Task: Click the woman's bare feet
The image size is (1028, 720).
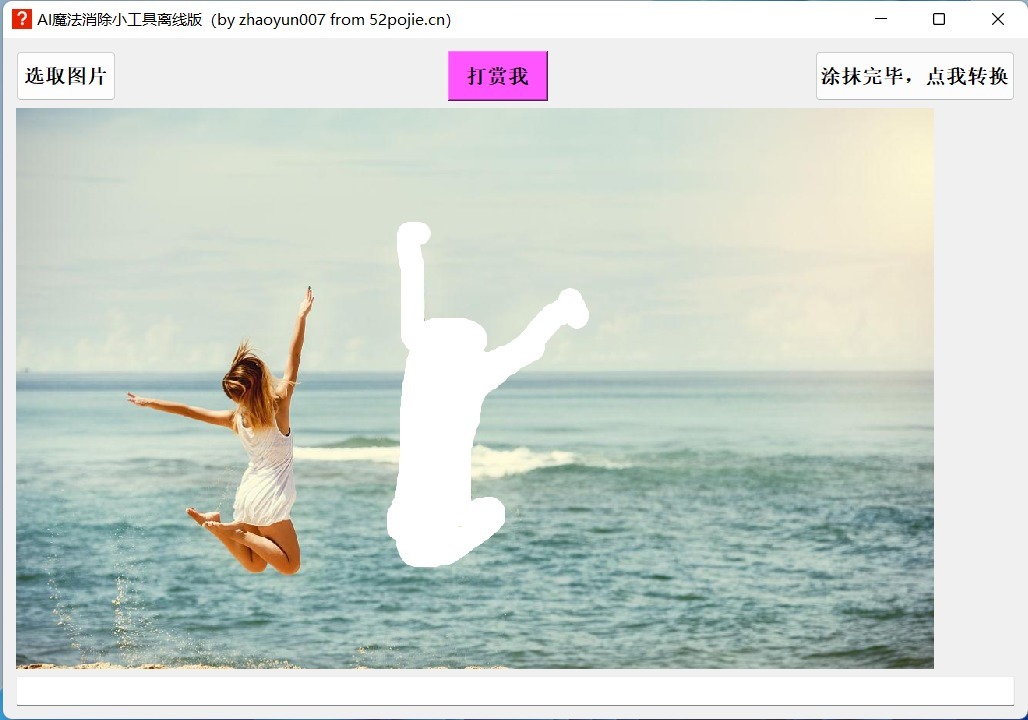Action: click(x=208, y=519)
